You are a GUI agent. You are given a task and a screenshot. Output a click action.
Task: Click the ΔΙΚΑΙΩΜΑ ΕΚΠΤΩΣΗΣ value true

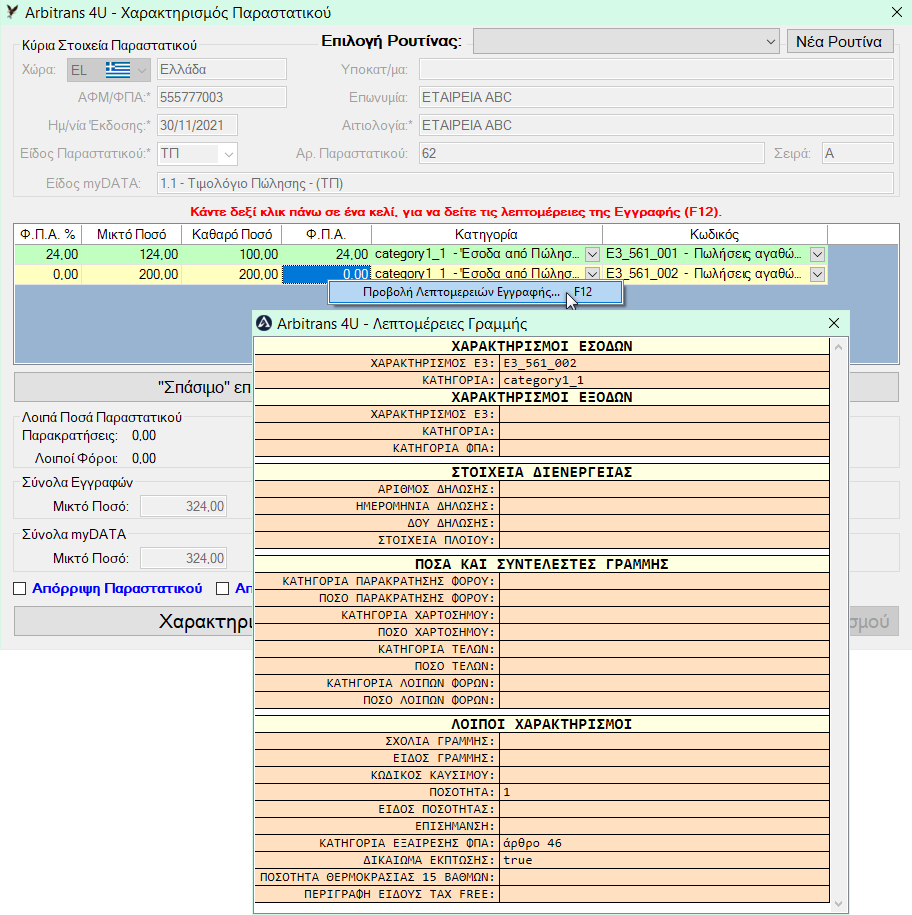(664, 860)
